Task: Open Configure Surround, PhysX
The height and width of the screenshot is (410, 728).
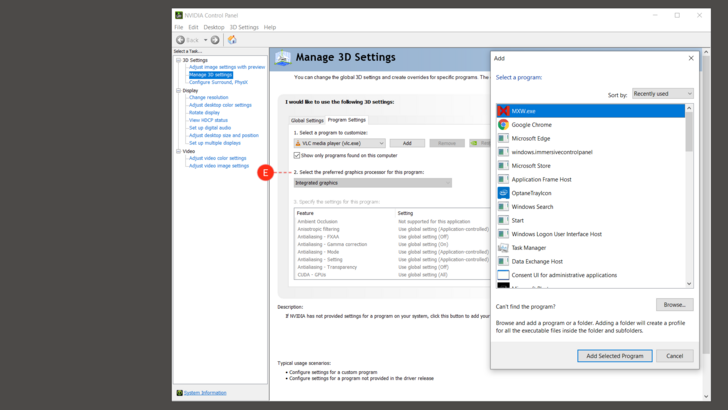Action: [x=218, y=82]
